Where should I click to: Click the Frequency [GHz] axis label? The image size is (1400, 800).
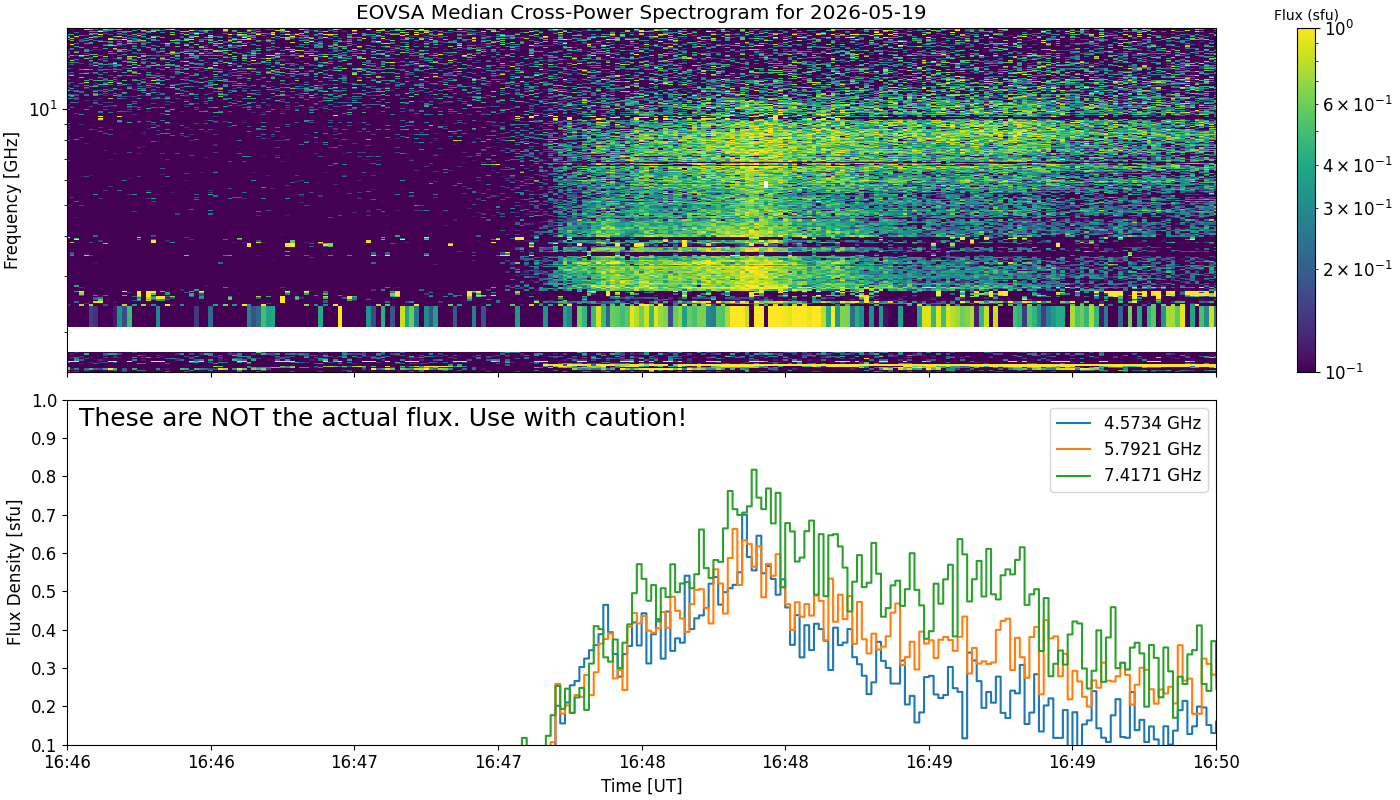pos(12,200)
